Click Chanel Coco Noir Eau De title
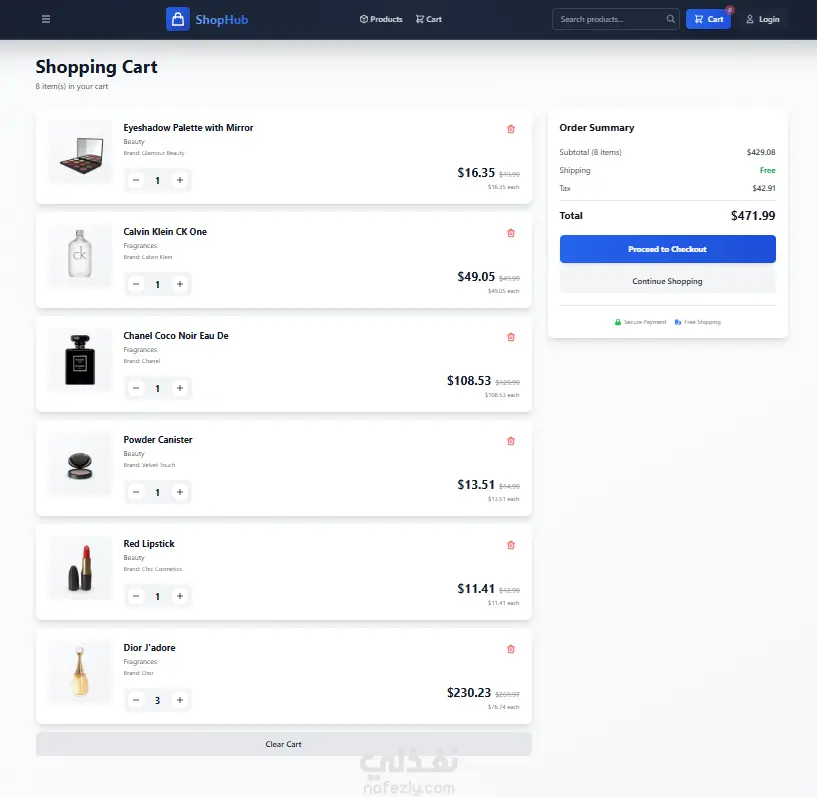The height and width of the screenshot is (797, 817). 176,336
